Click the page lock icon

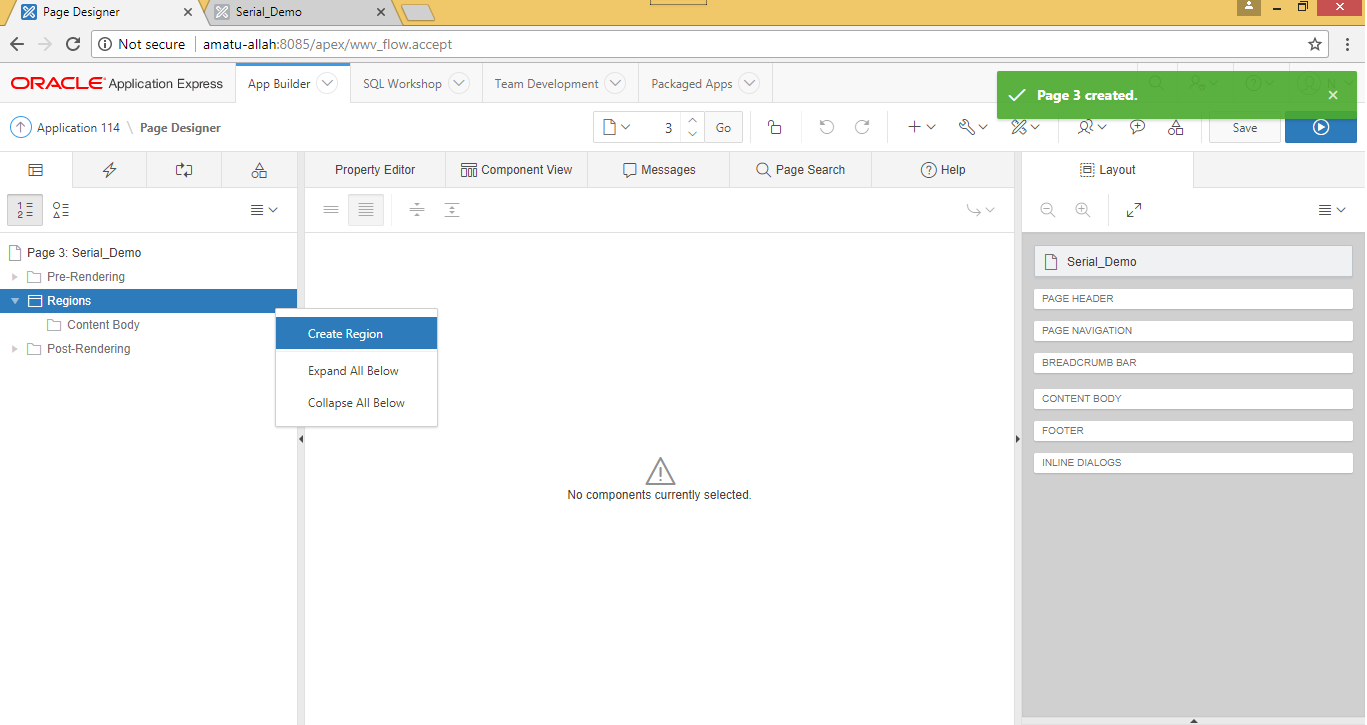(774, 126)
